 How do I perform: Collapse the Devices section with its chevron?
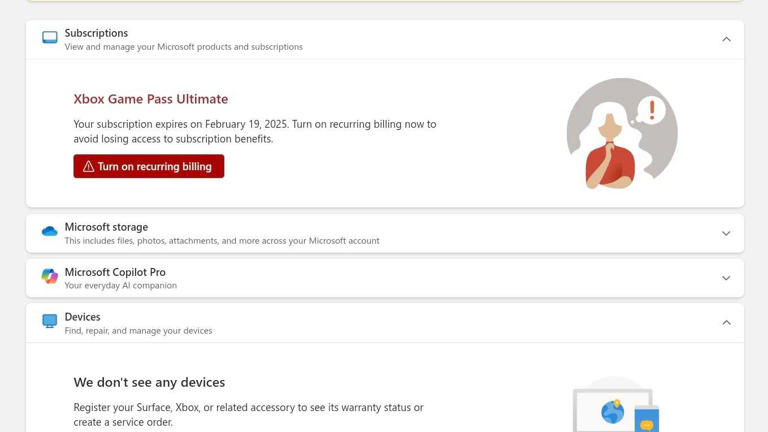(x=726, y=322)
